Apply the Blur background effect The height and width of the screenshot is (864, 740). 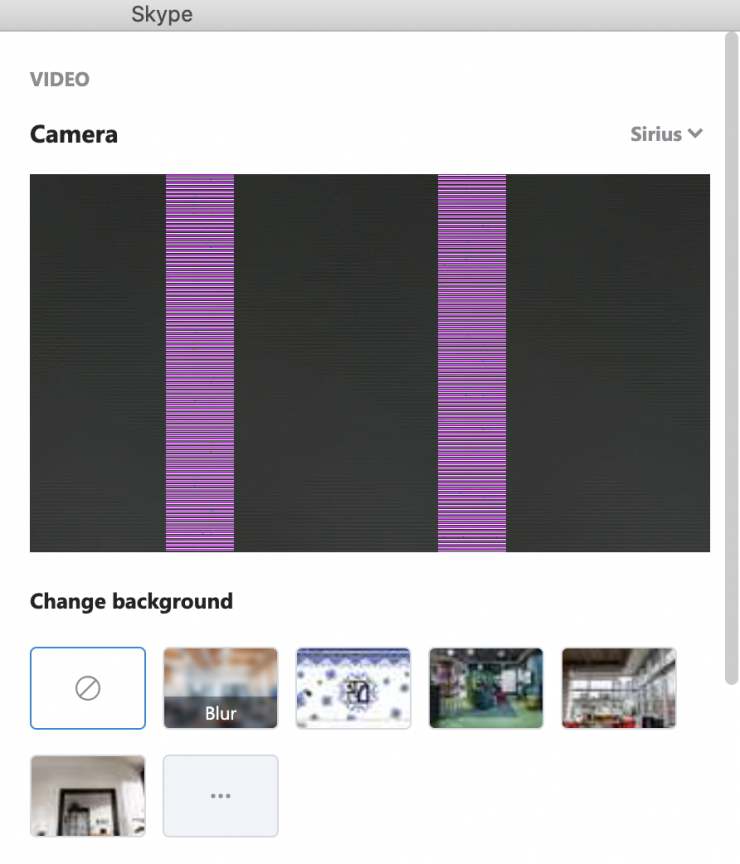coord(220,688)
